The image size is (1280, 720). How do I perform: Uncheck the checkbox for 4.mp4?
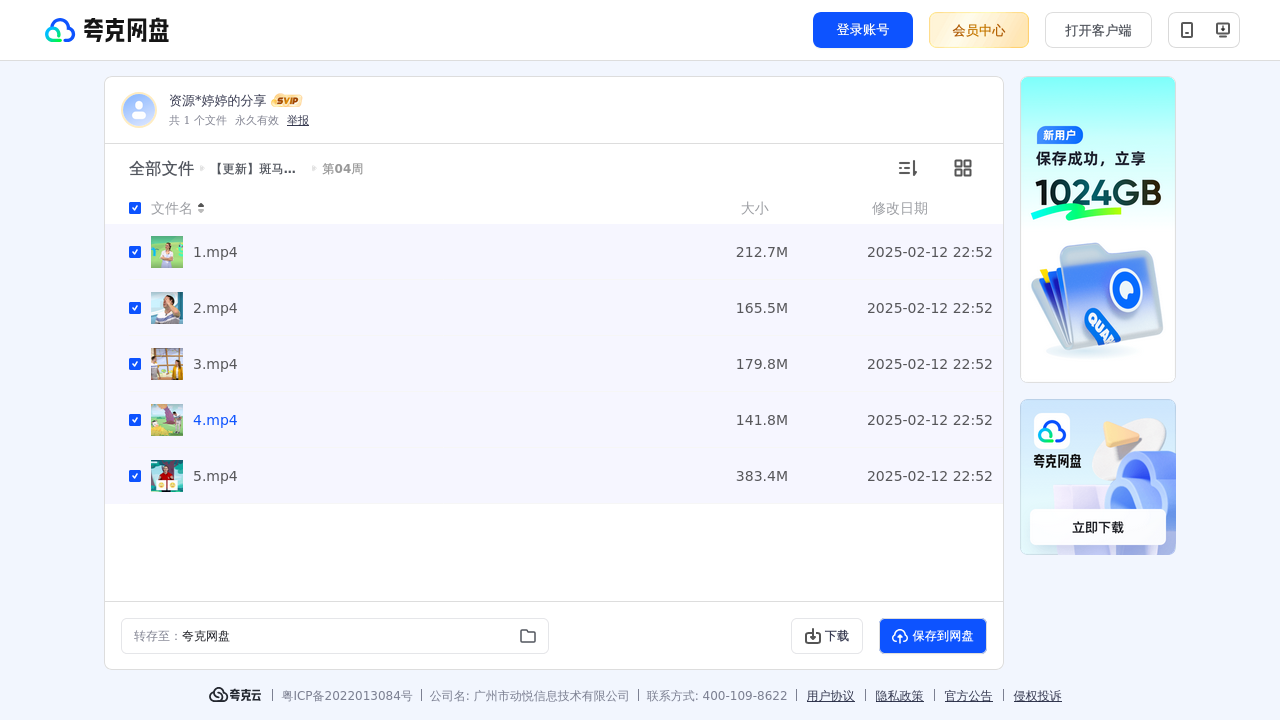(135, 420)
